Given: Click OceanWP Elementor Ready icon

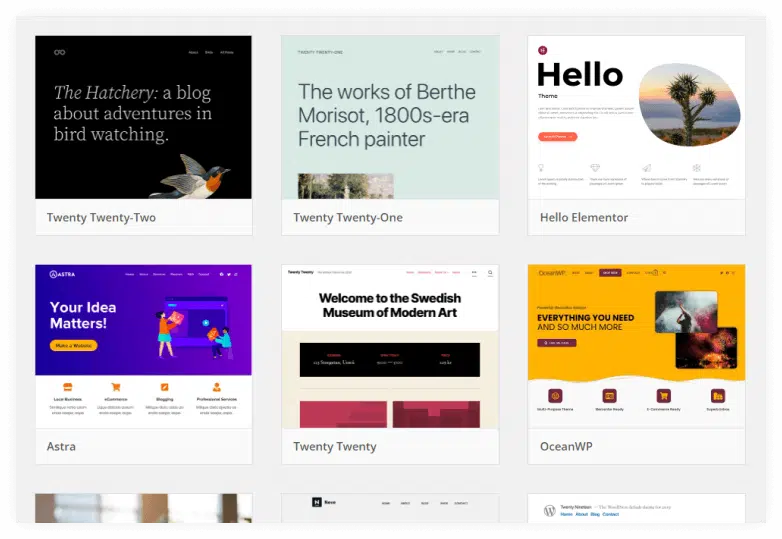Looking at the screenshot, I should pyautogui.click(x=609, y=396).
